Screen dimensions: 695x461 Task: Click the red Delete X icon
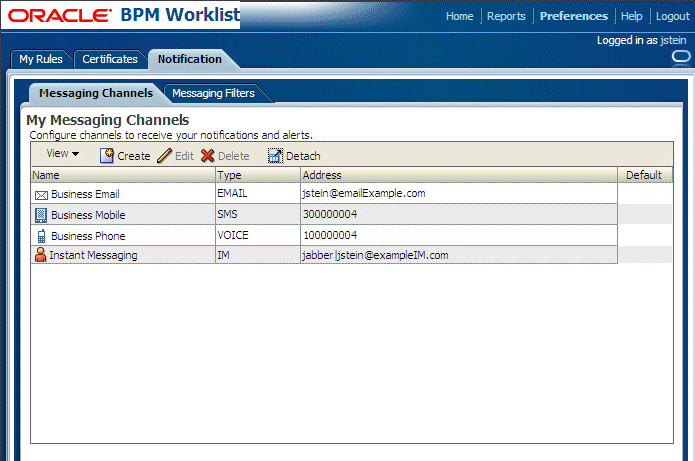(207, 156)
